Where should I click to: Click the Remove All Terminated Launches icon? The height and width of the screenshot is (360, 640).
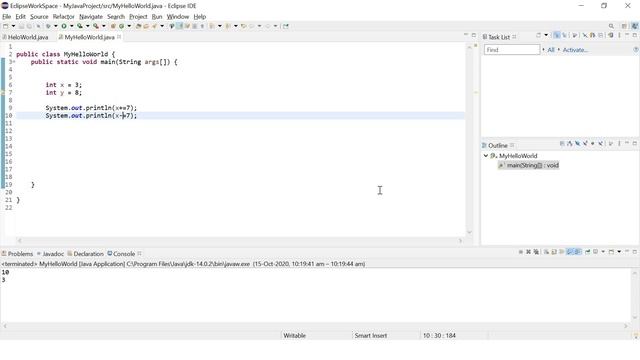536,252
